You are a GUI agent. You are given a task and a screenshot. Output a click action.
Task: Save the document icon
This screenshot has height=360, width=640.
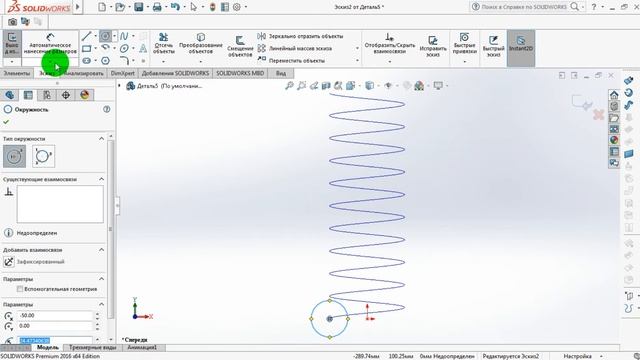[x=139, y=7]
